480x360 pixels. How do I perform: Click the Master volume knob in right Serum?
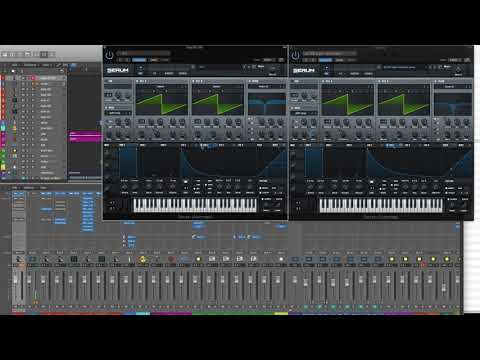pyautogui.click(x=459, y=69)
